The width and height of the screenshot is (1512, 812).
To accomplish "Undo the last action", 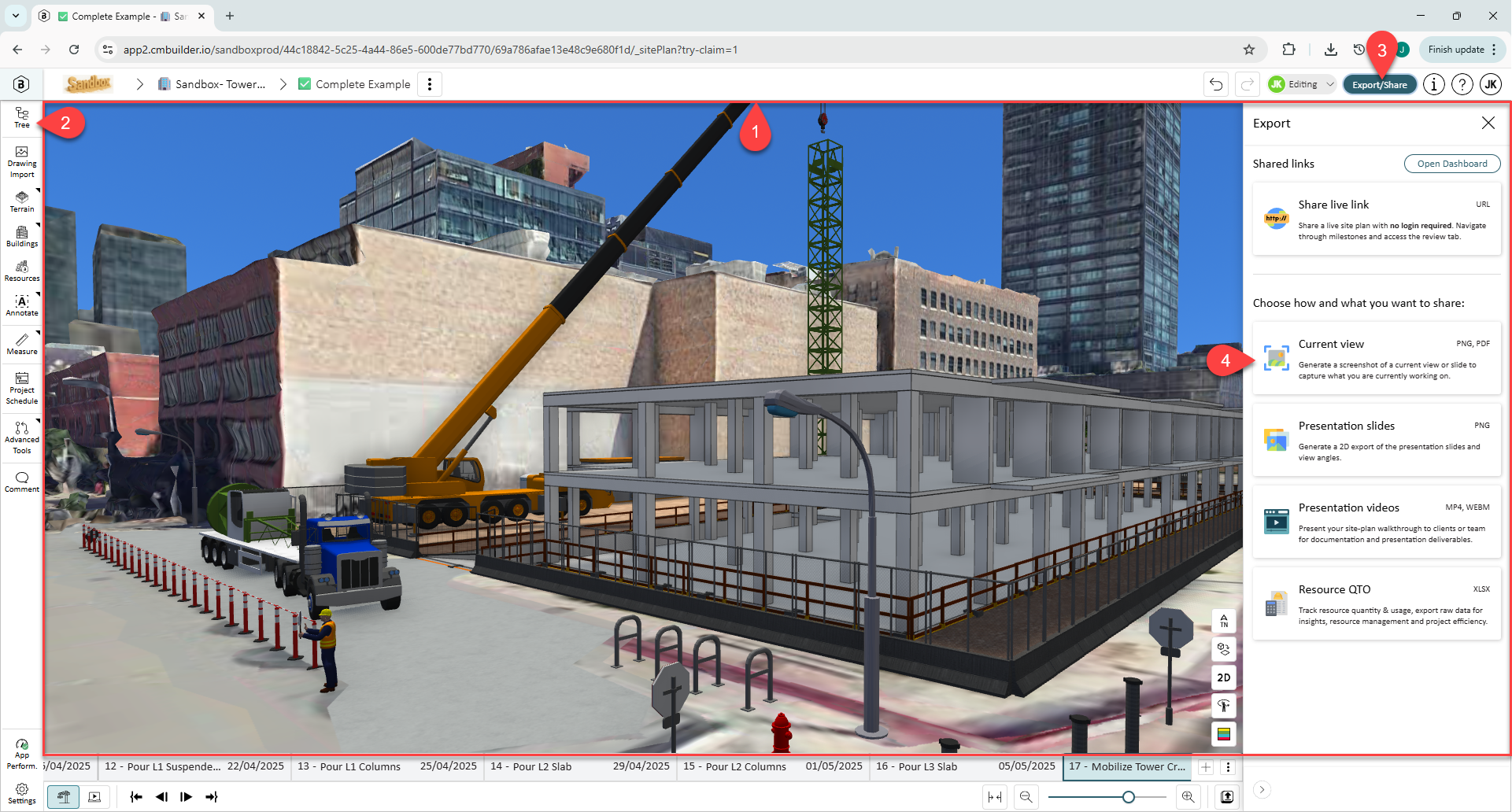I will 1216,84.
